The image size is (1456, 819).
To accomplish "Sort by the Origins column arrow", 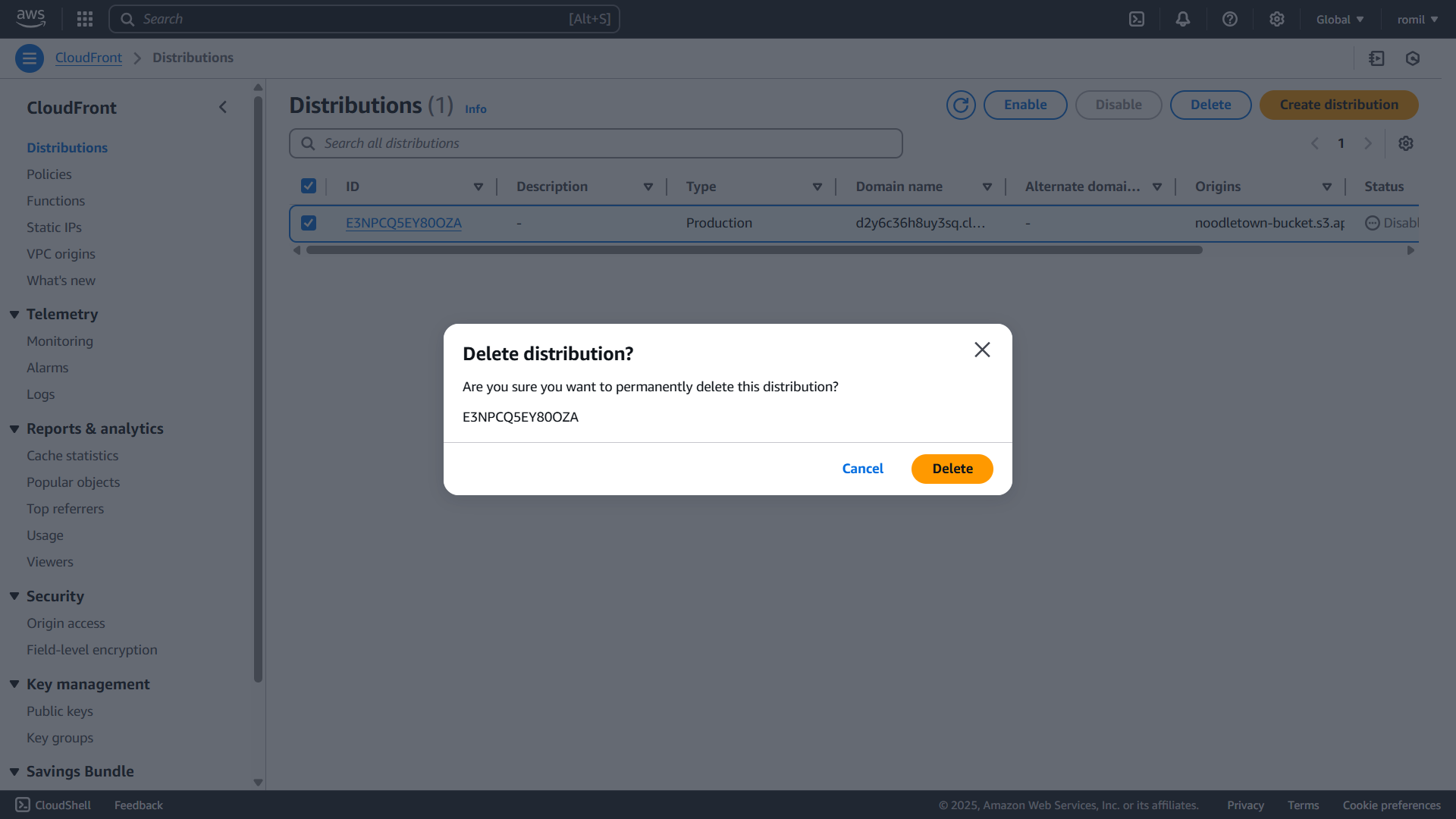I will [x=1327, y=187].
